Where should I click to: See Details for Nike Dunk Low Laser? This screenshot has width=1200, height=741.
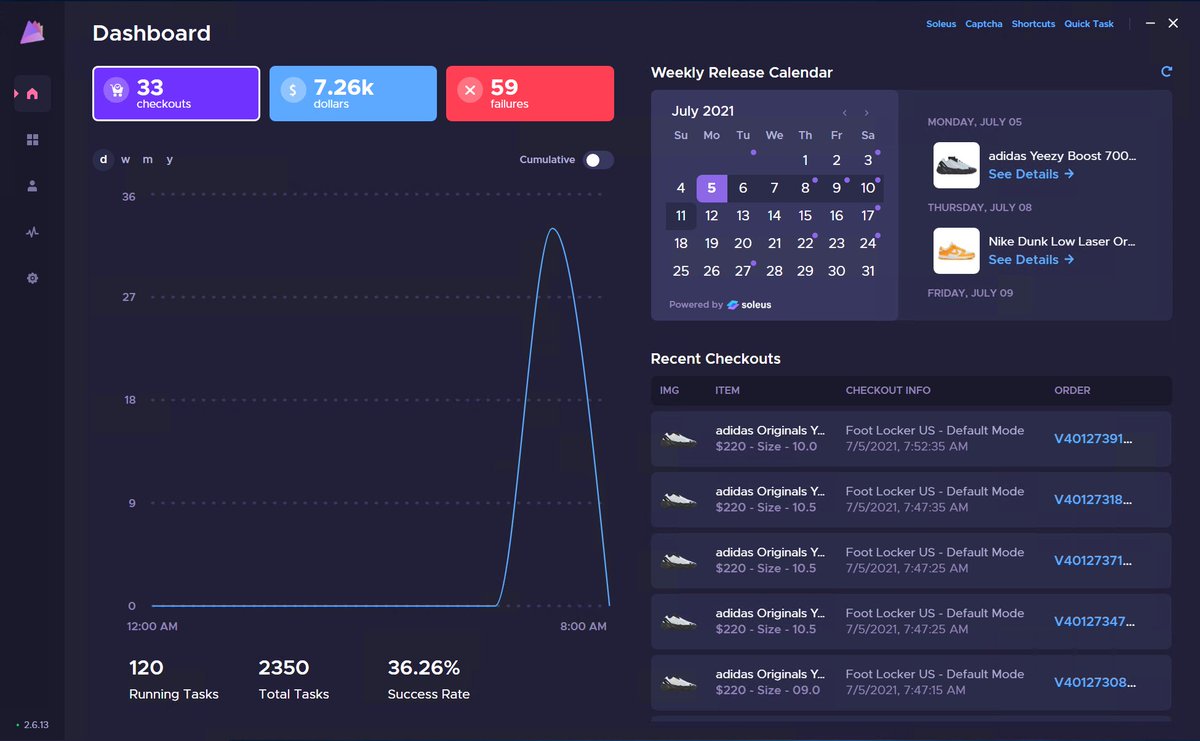(x=1031, y=260)
